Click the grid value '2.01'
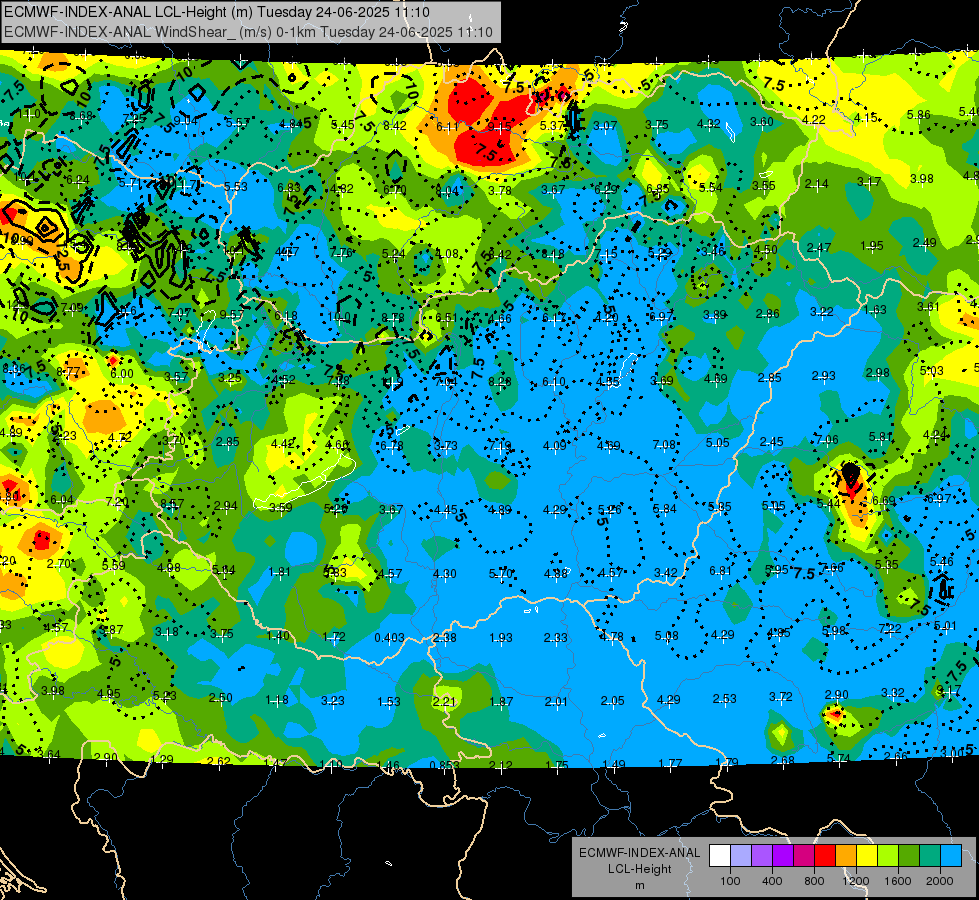The width and height of the screenshot is (979, 900). tap(556, 701)
